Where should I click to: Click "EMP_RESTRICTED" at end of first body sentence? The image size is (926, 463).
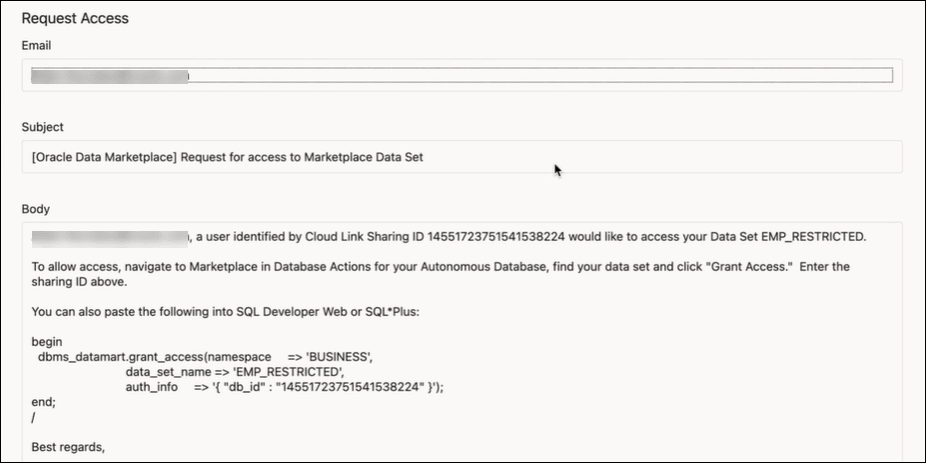coord(812,237)
